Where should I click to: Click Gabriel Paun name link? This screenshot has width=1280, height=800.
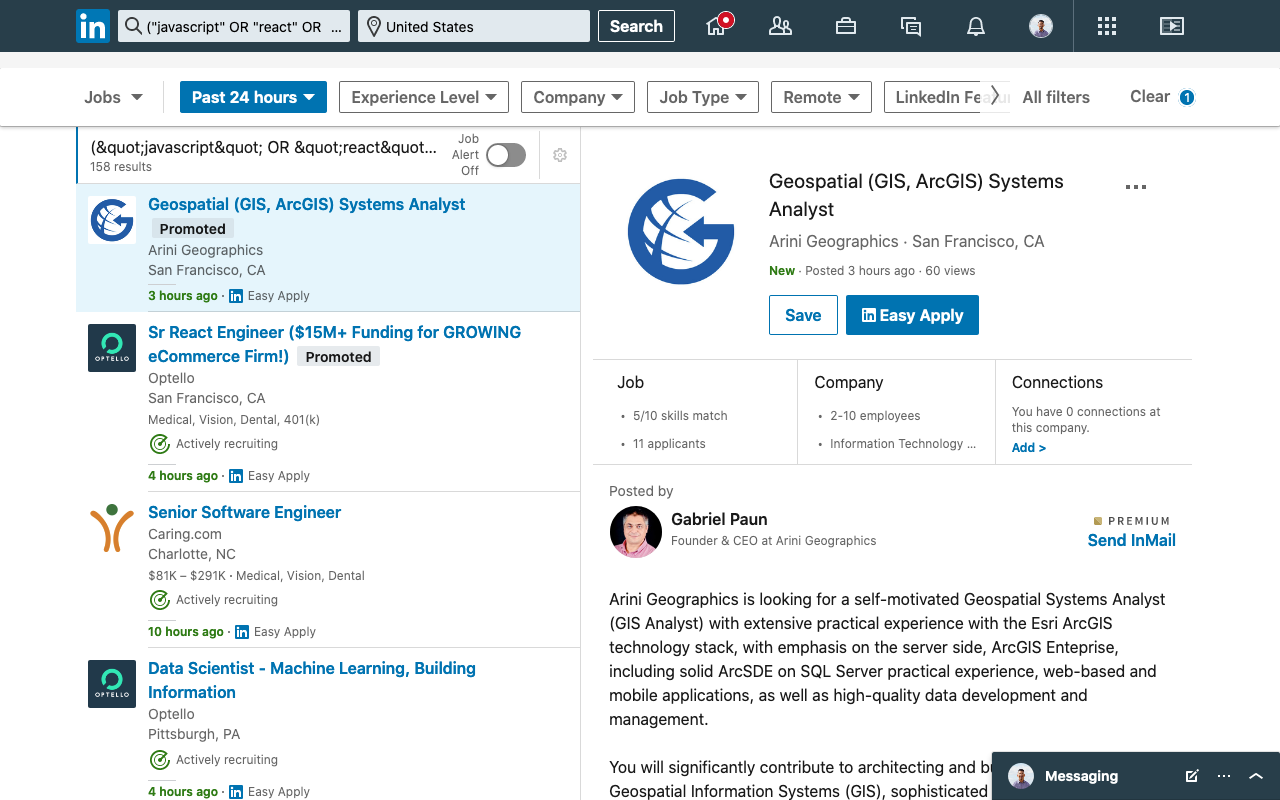point(719,519)
